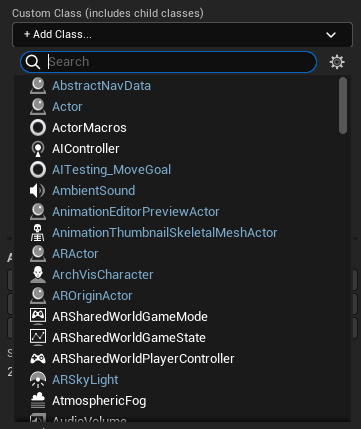Click the ArchVisCharacter head icon

tap(38, 275)
